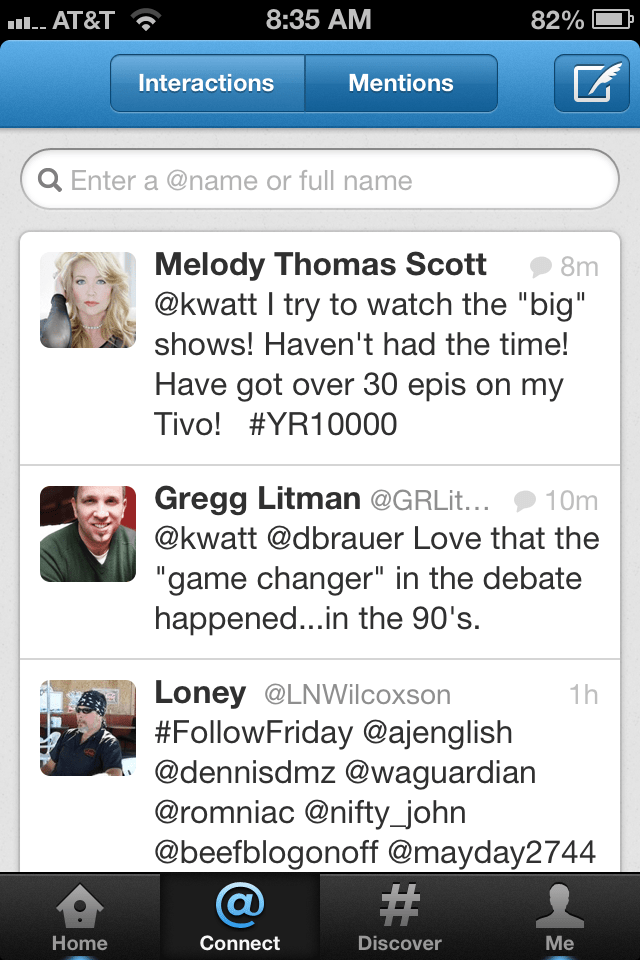Tap the name search input field
The image size is (640, 960).
[320, 180]
